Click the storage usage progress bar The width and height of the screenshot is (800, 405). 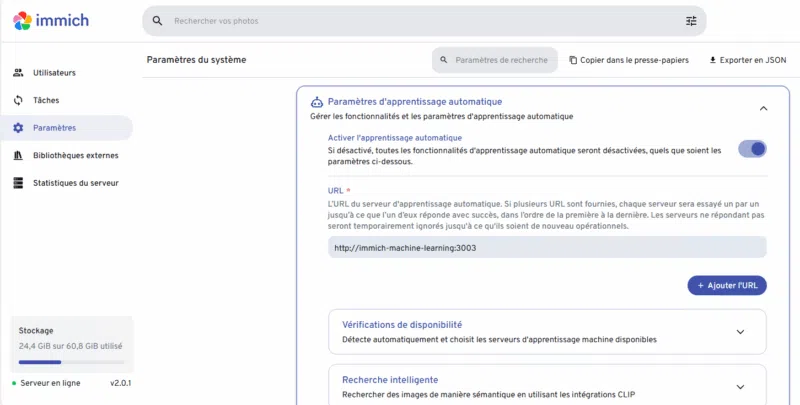click(71, 362)
